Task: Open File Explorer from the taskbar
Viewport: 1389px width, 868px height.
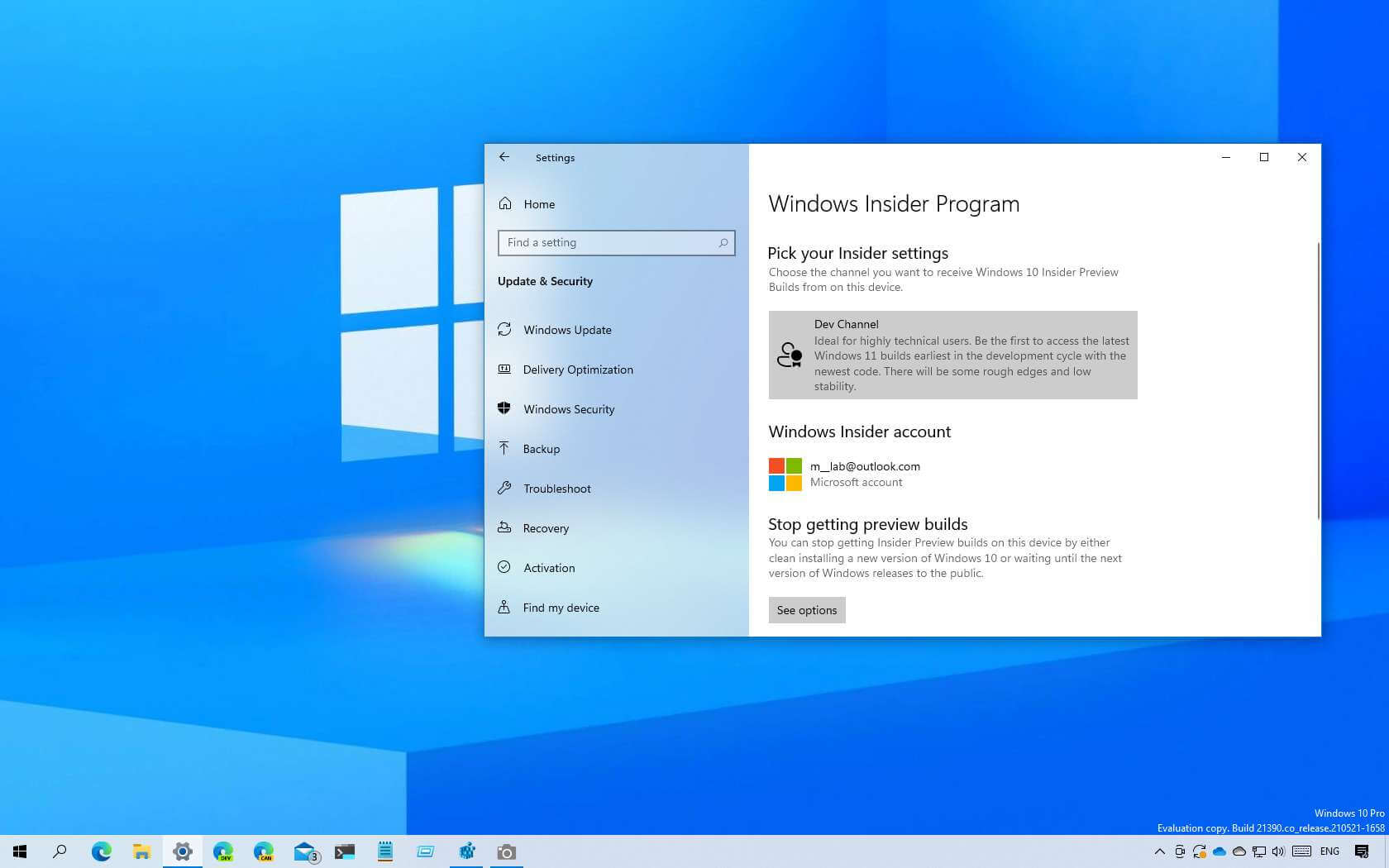Action: (141, 851)
